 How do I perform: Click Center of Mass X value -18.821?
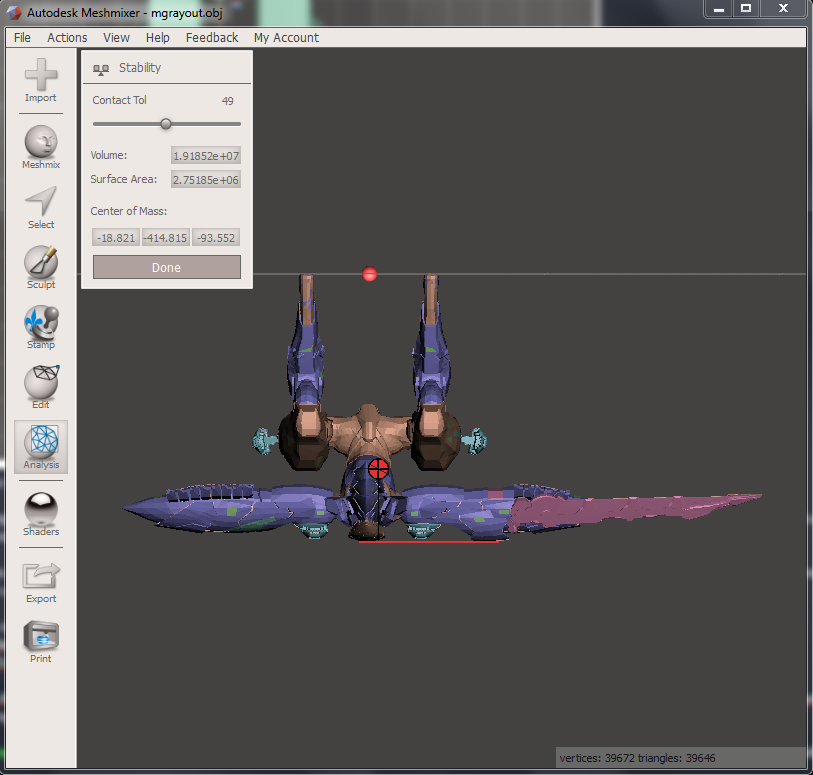tap(116, 237)
